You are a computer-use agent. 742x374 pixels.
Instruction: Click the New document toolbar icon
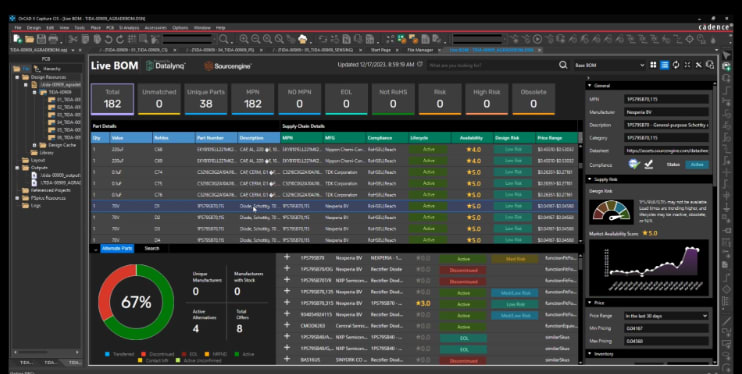pos(18,39)
